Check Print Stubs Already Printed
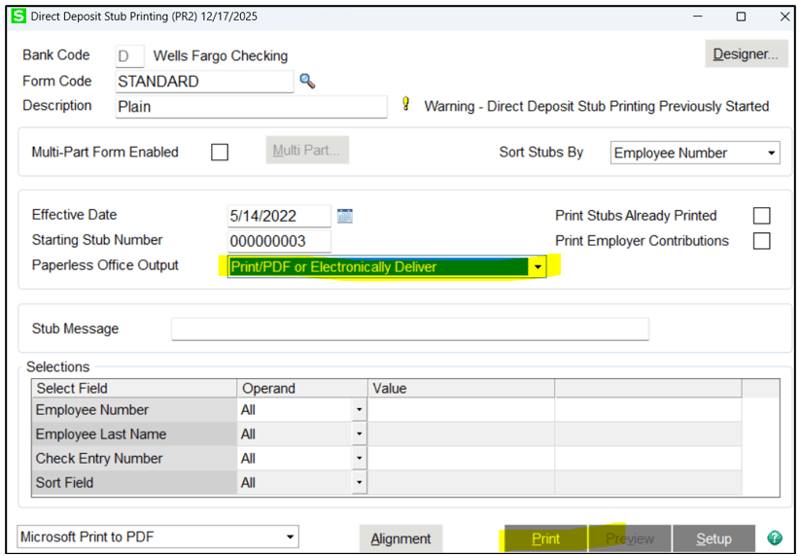The height and width of the screenshot is (556, 800). [x=762, y=215]
